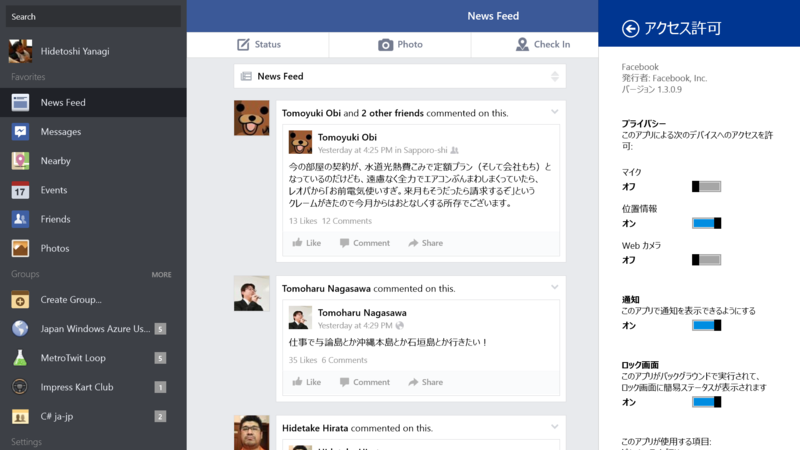Like Tomoharu Nagasawa's post
The width and height of the screenshot is (800, 450).
coord(307,382)
